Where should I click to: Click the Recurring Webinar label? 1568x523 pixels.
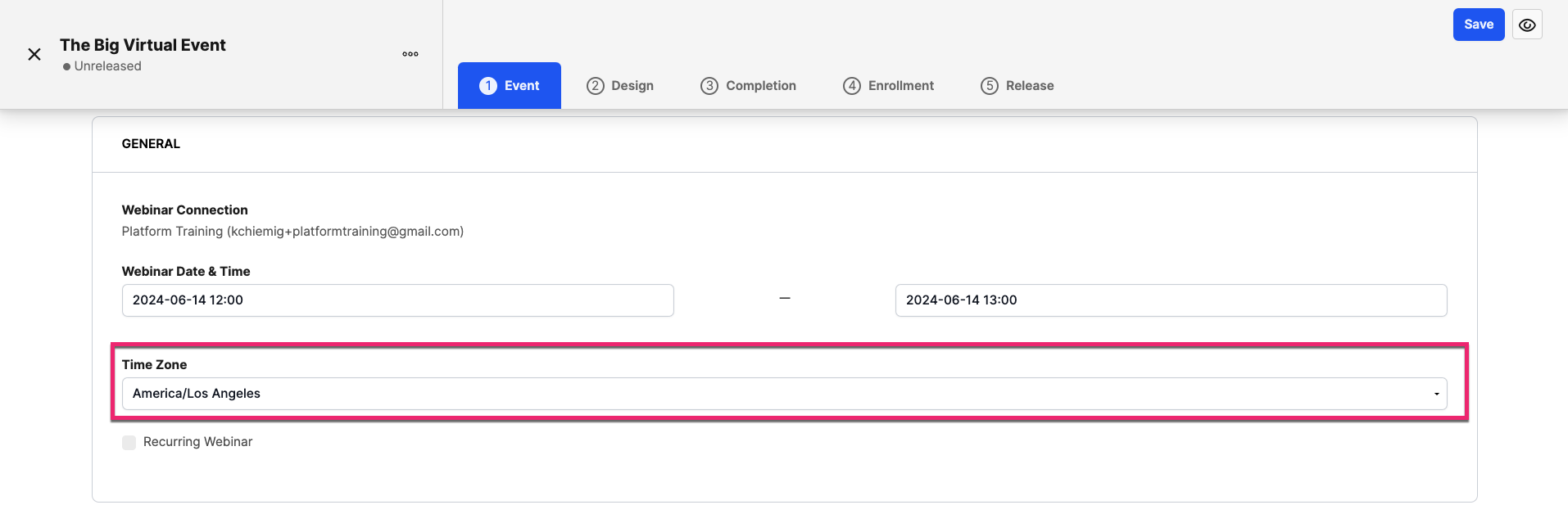(197, 442)
